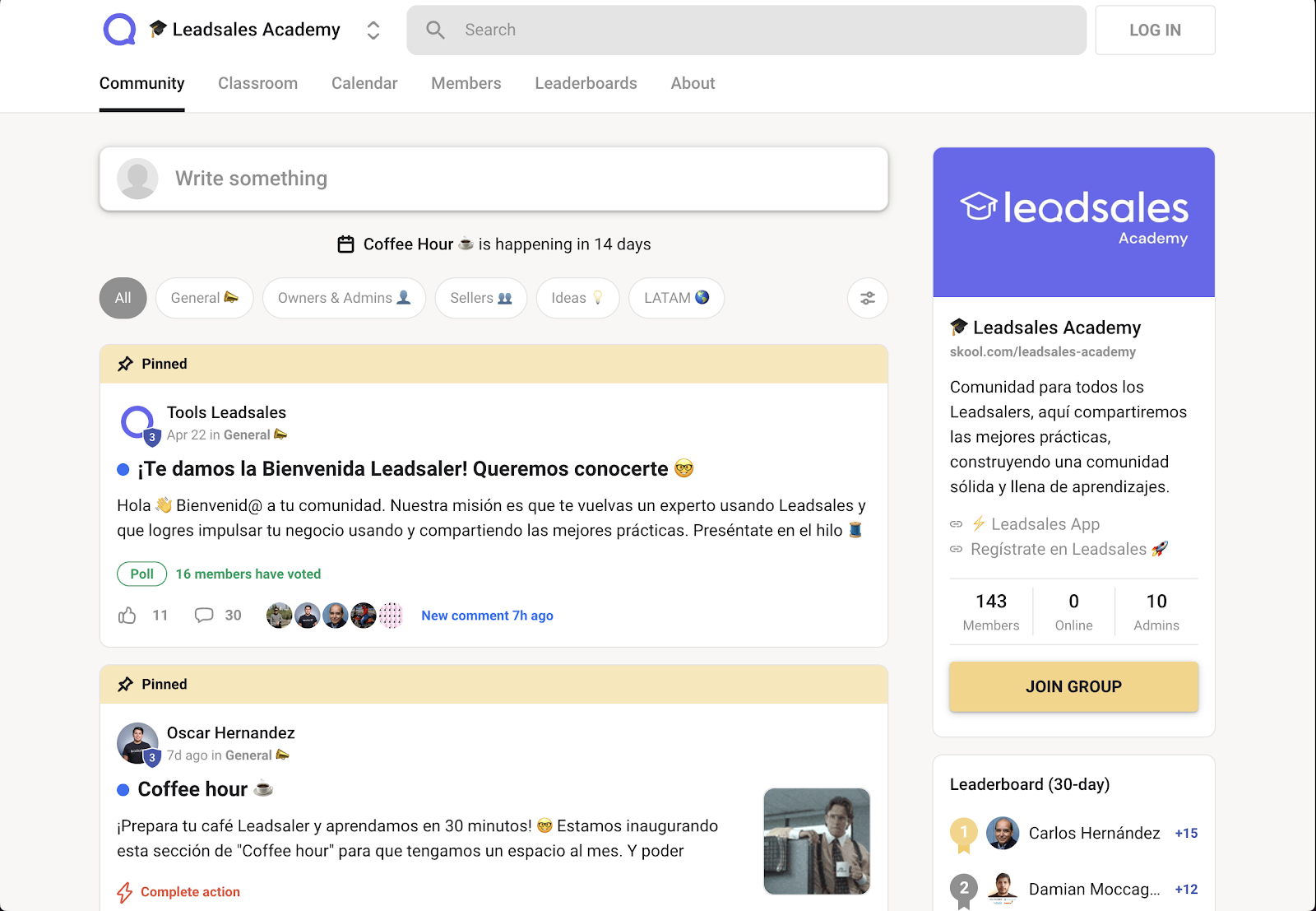Click the Tools Leadsales avatar
Viewport: 1316px width, 911px height.
[x=137, y=422]
